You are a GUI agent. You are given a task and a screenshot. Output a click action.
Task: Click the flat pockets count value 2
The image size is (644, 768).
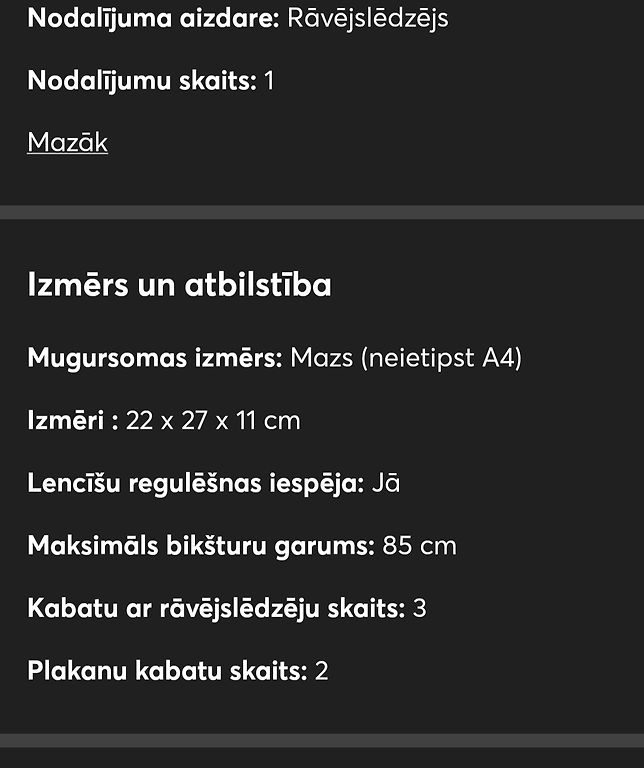(321, 671)
